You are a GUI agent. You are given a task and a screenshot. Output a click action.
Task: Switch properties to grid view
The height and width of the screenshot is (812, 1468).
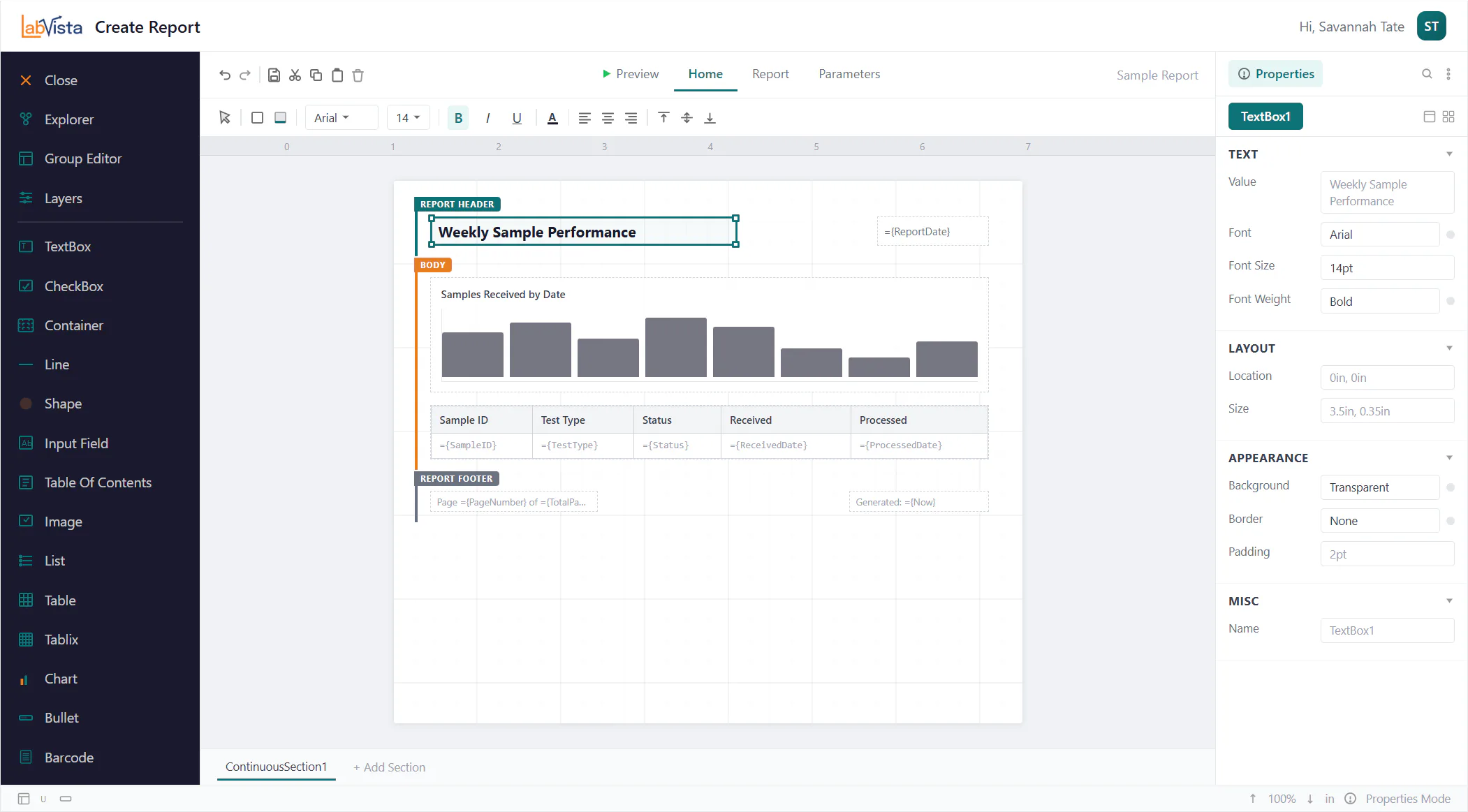pyautogui.click(x=1448, y=117)
